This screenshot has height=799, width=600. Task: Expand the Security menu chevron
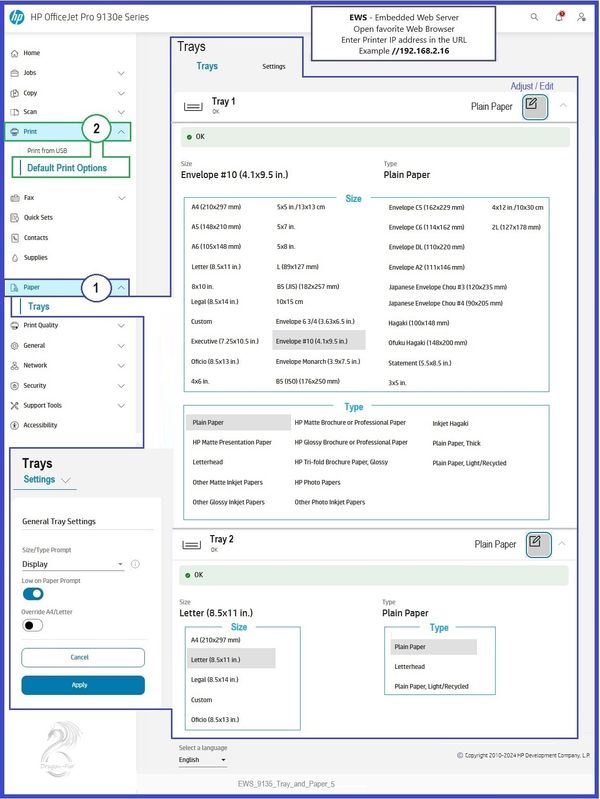[x=121, y=386]
